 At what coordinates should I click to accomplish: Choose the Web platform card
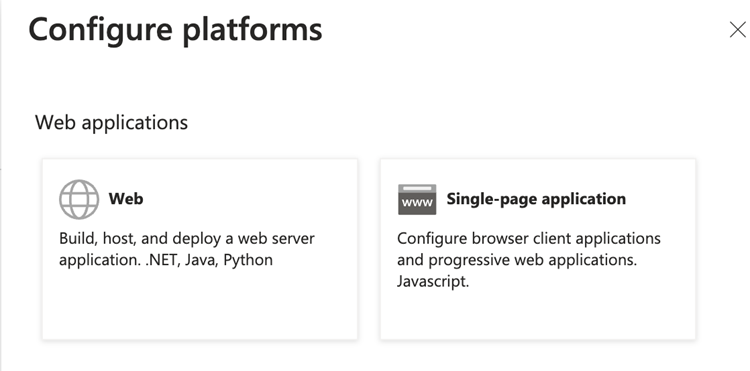pos(200,249)
